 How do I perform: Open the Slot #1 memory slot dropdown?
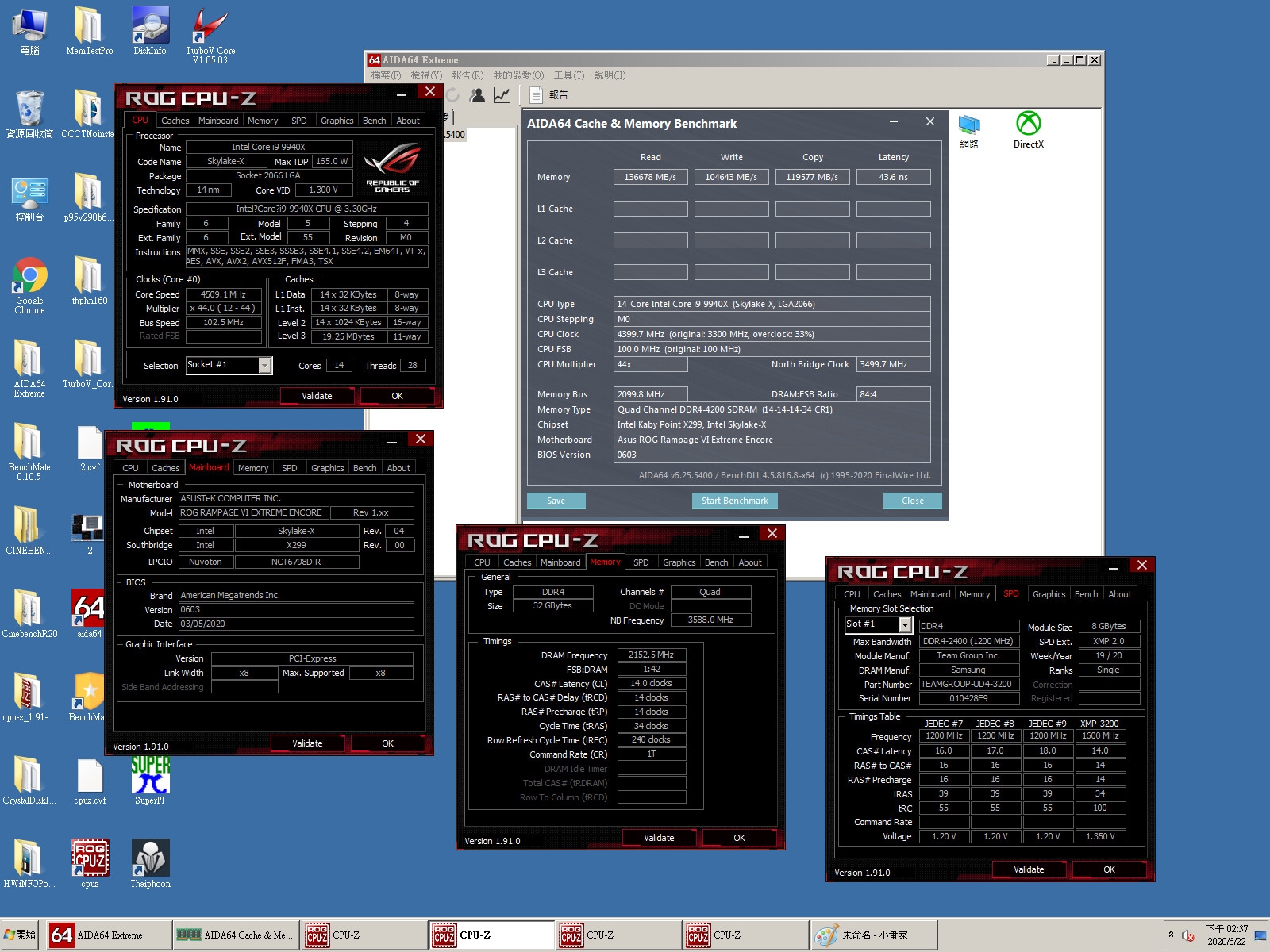coord(904,624)
